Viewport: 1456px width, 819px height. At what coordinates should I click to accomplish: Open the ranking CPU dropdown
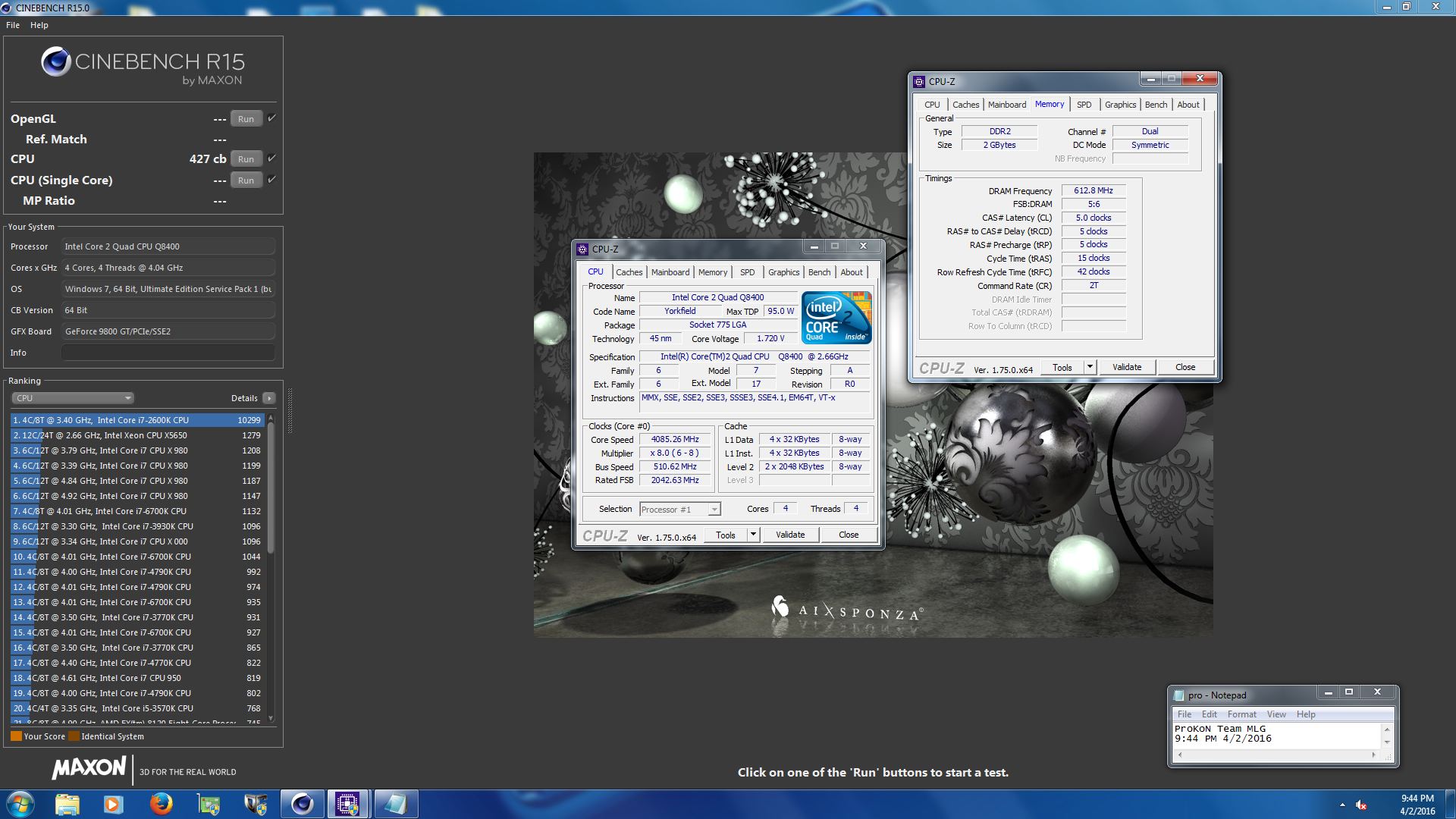tap(73, 398)
